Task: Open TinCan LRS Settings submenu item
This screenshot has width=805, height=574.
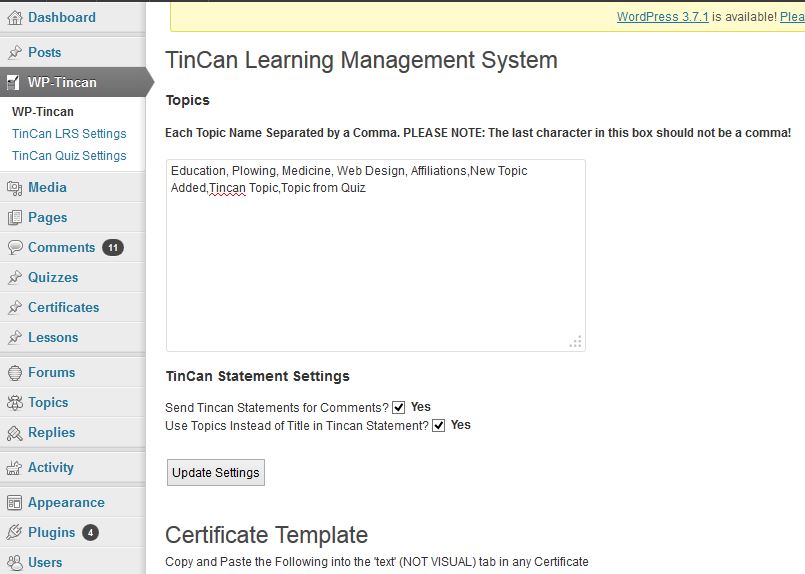Action: (x=69, y=133)
